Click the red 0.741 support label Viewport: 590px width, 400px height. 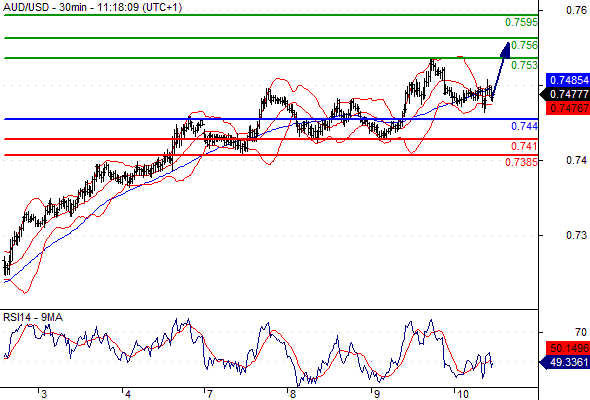tap(525, 146)
